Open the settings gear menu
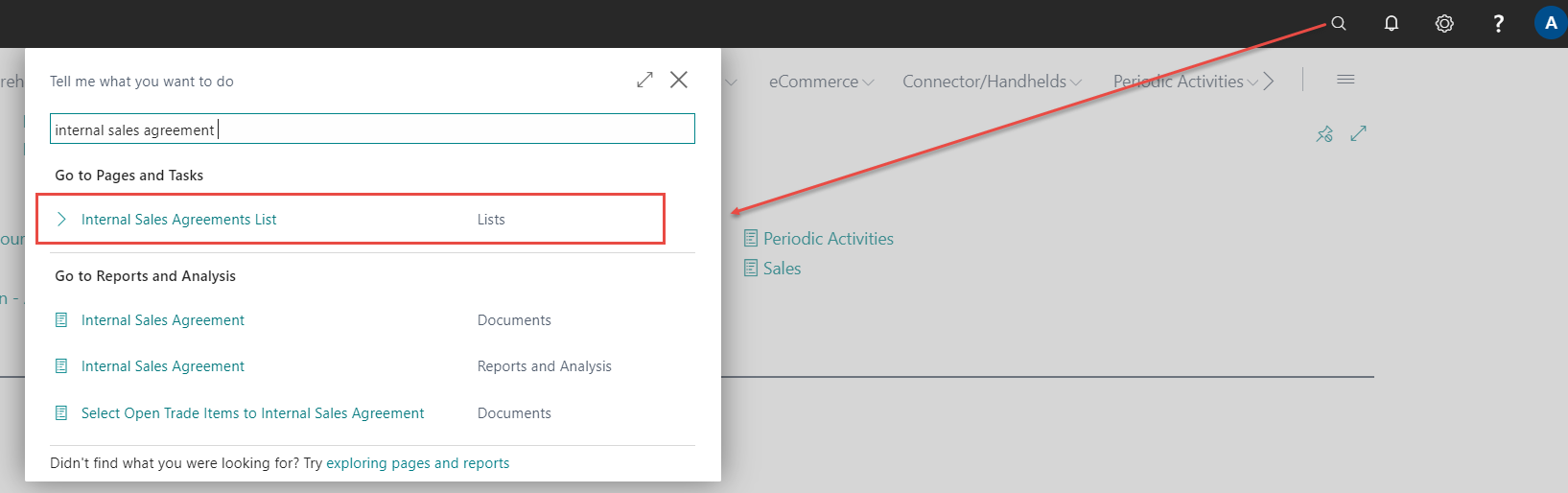 (x=1444, y=23)
